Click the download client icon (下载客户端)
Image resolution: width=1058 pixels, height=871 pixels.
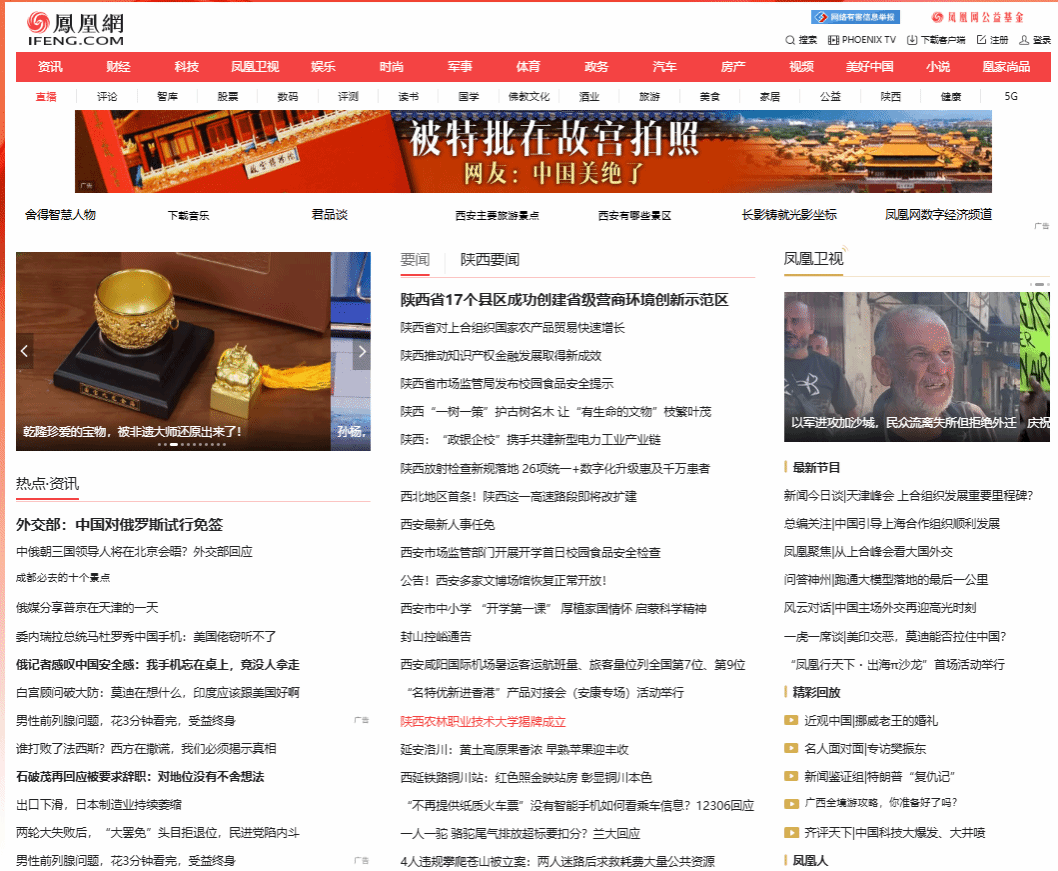click(x=912, y=40)
